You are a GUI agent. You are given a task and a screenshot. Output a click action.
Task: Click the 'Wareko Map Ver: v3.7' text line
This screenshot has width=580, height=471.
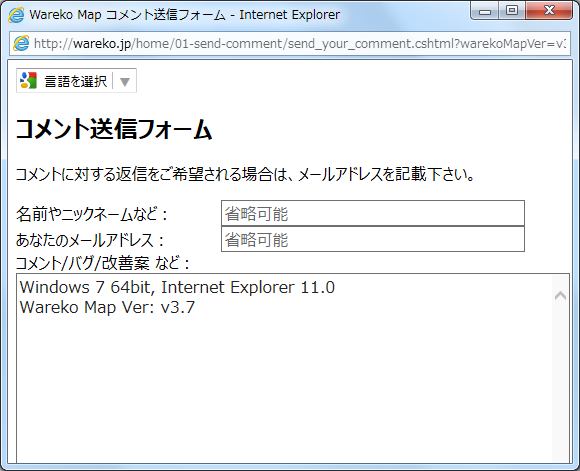tap(107, 307)
